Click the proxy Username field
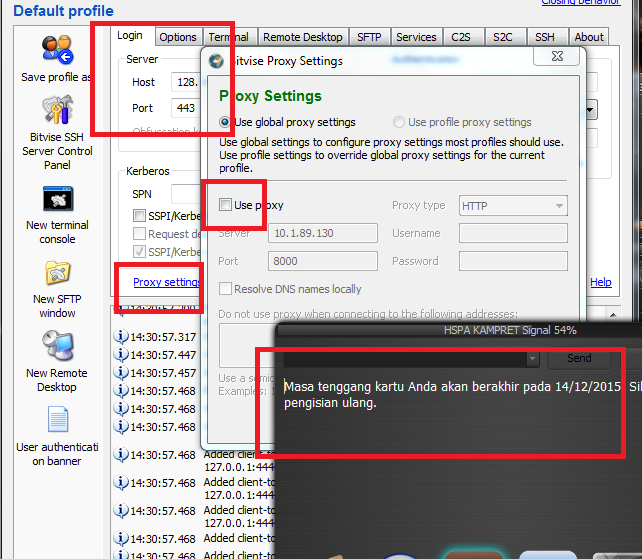This screenshot has width=642, height=559. (513, 233)
